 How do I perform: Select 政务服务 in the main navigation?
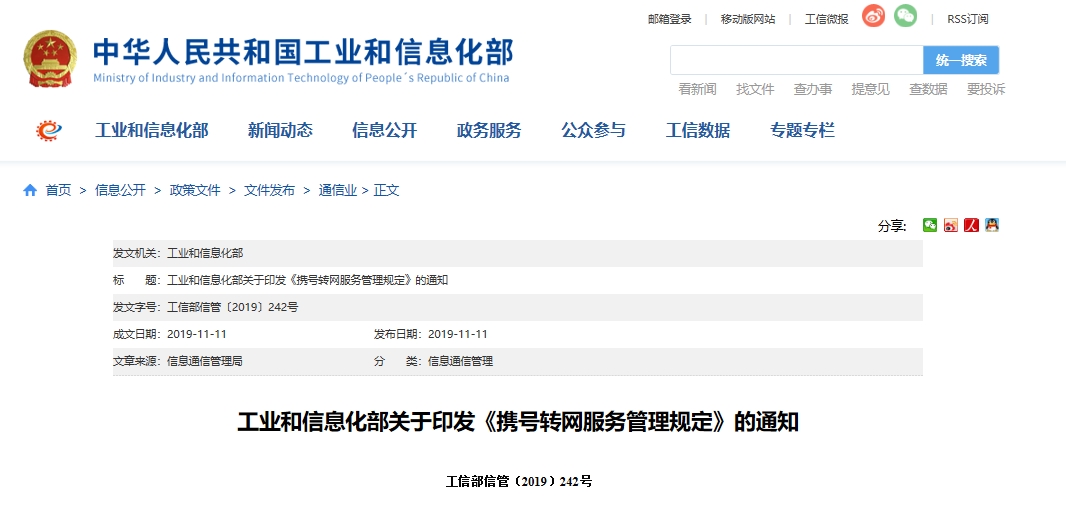click(x=489, y=130)
